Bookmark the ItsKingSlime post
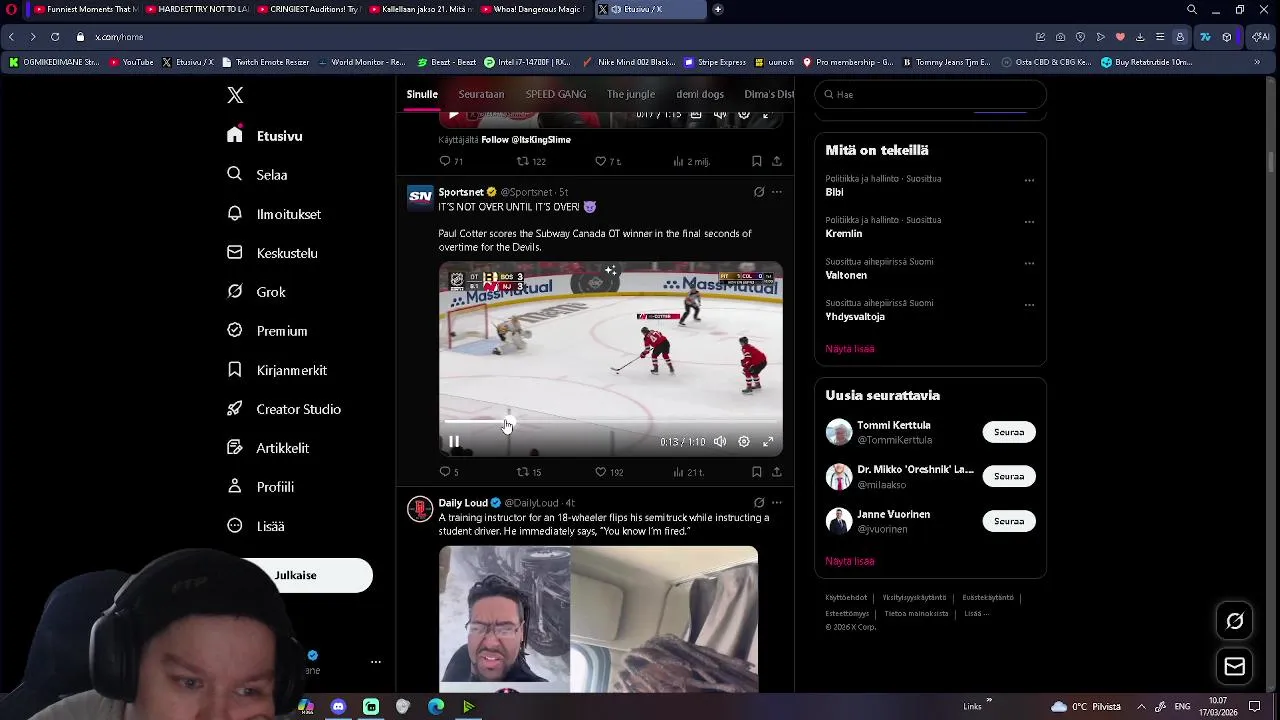 [756, 161]
